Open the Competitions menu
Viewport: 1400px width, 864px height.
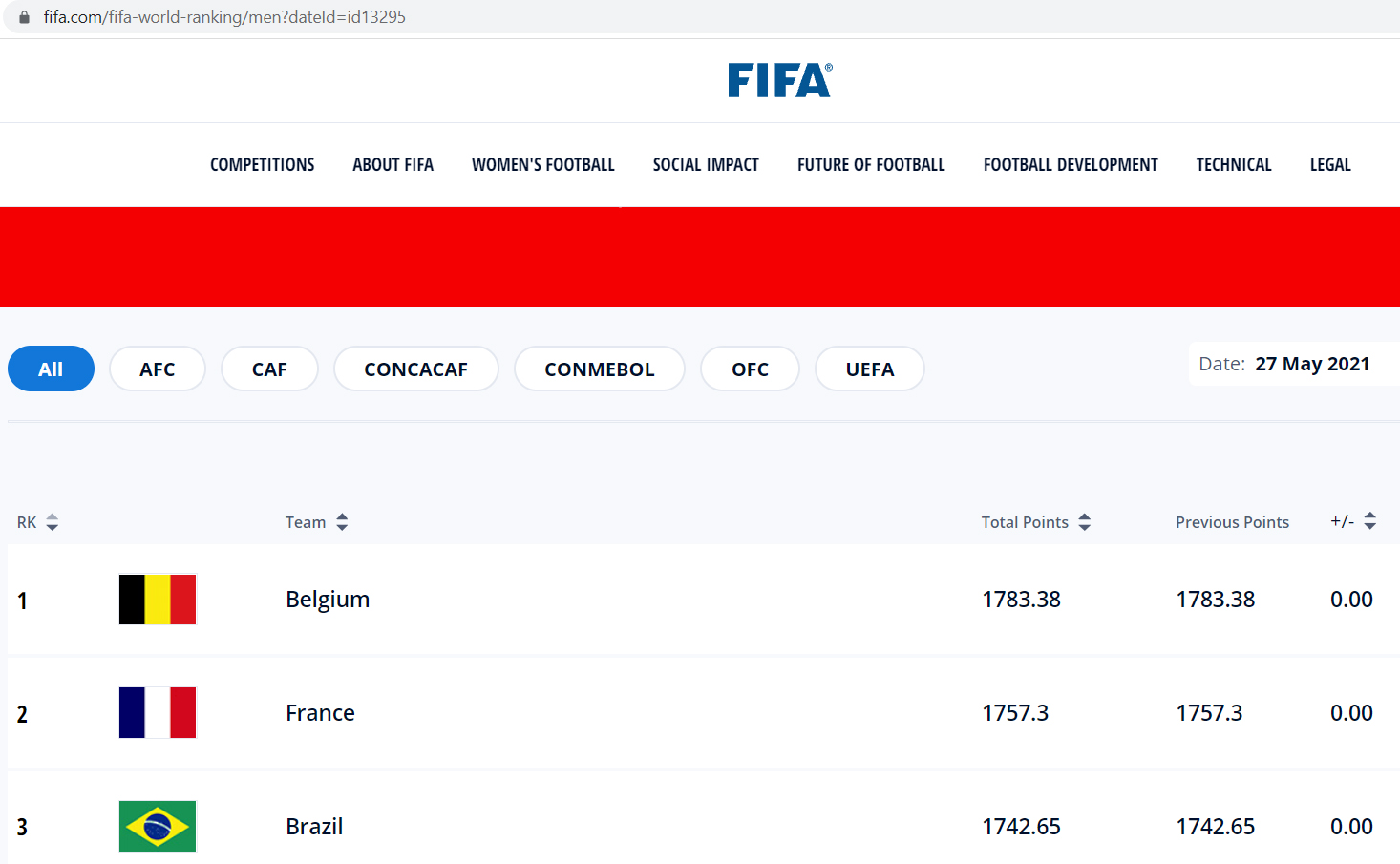pos(263,165)
